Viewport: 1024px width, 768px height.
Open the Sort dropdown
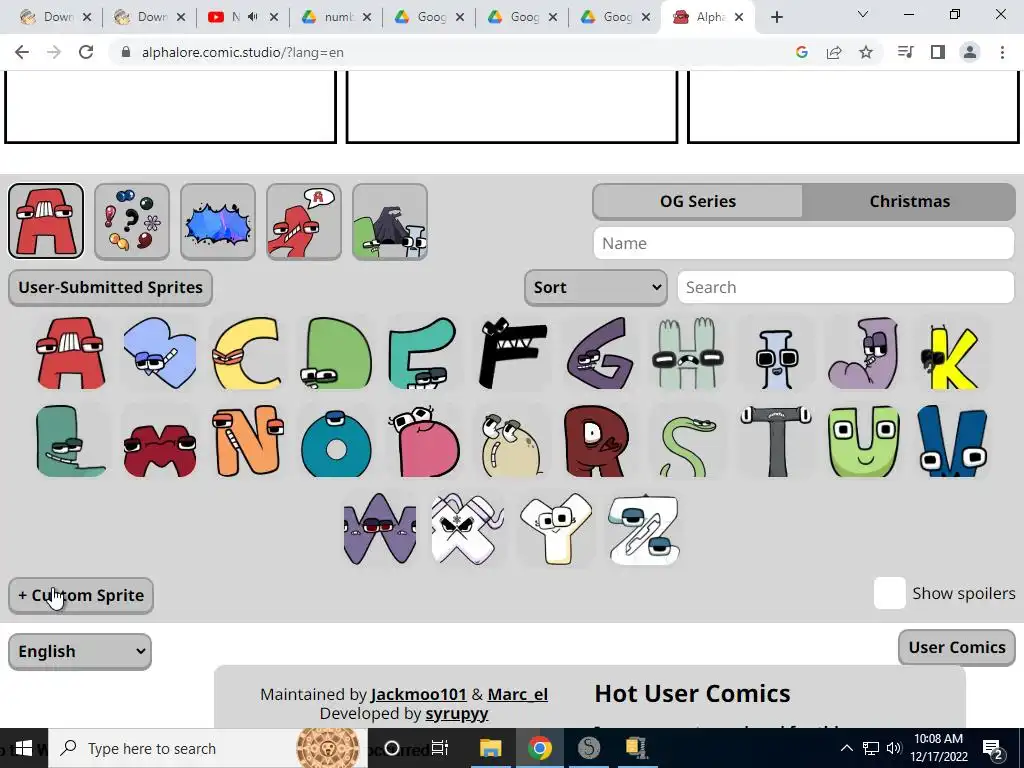pyautogui.click(x=596, y=287)
